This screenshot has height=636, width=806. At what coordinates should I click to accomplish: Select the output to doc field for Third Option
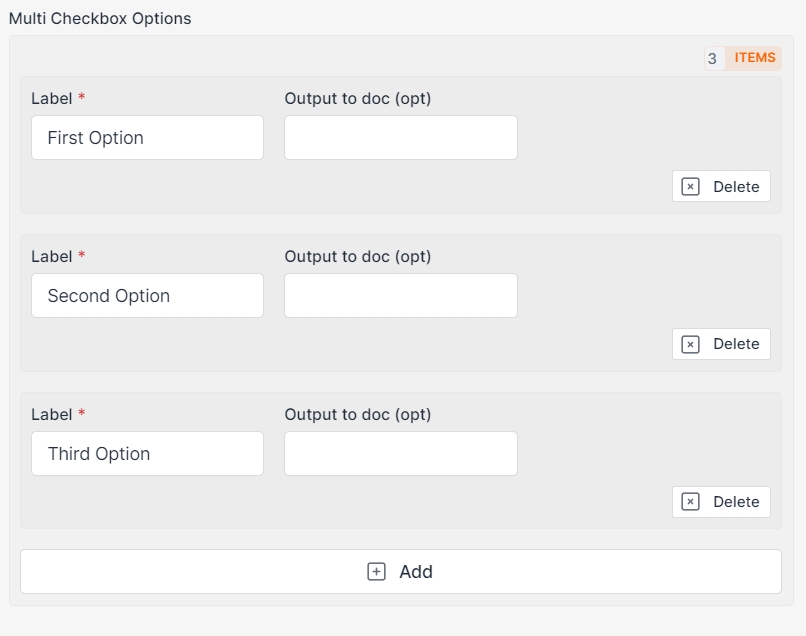tap(400, 454)
